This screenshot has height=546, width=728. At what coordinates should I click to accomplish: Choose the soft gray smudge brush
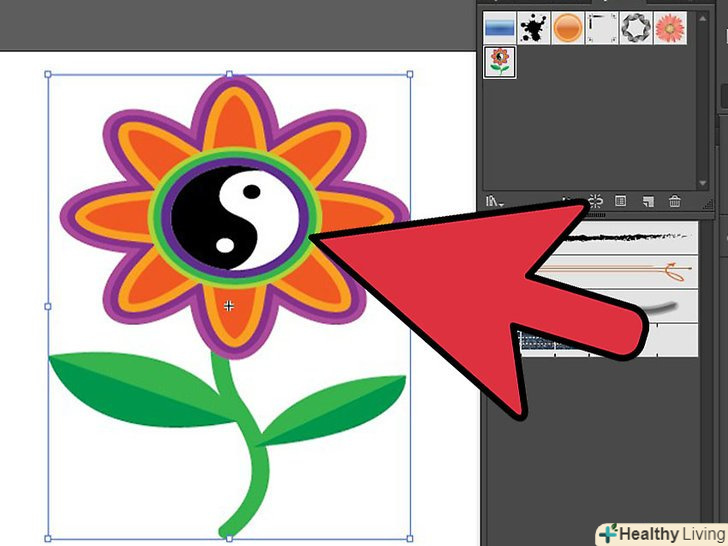click(660, 306)
